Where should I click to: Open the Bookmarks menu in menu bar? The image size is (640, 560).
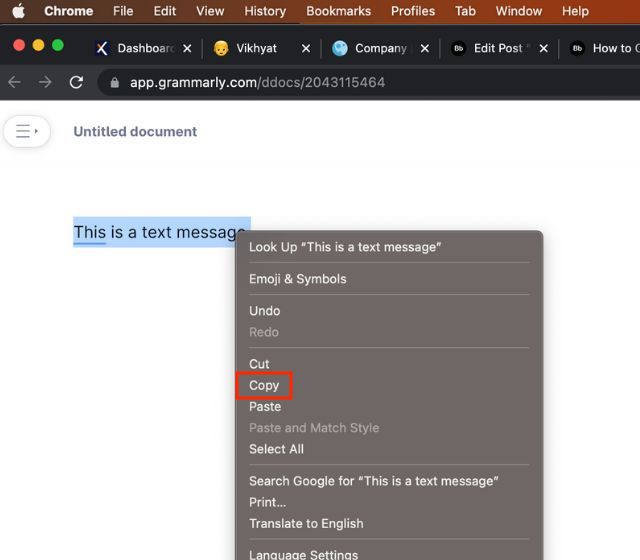338,11
